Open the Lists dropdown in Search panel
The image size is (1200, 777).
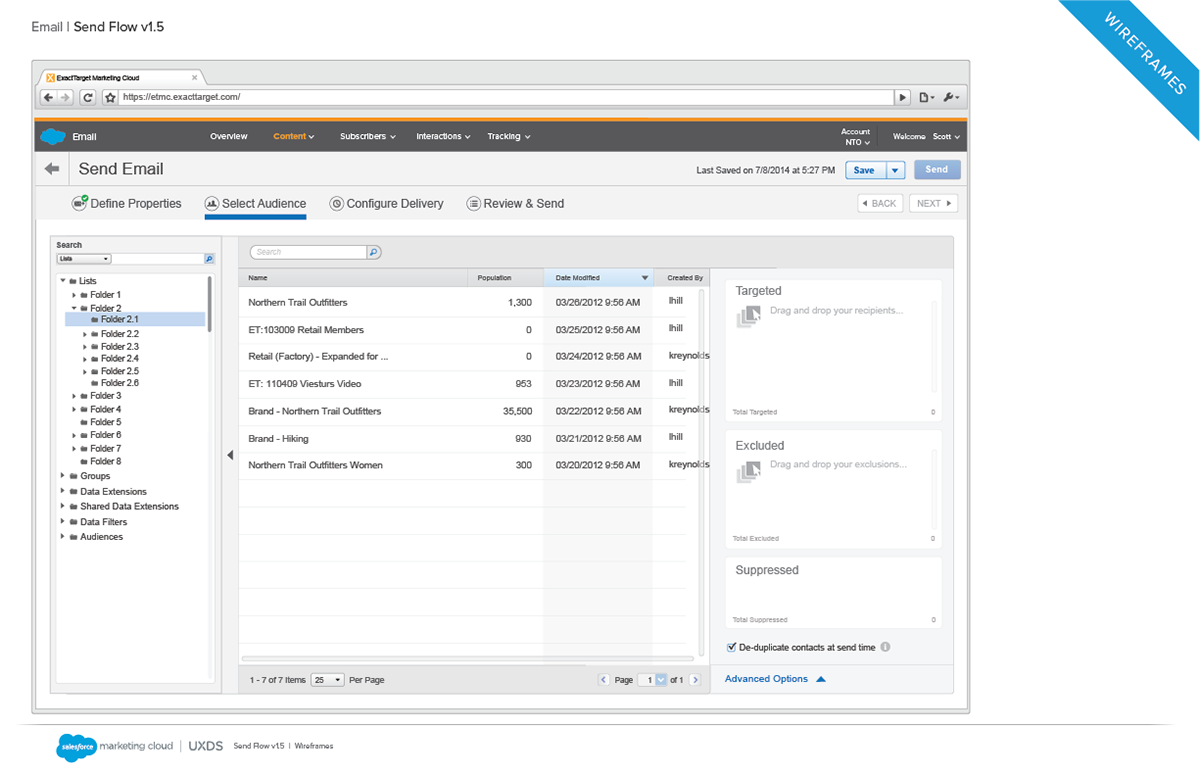pyautogui.click(x=84, y=259)
